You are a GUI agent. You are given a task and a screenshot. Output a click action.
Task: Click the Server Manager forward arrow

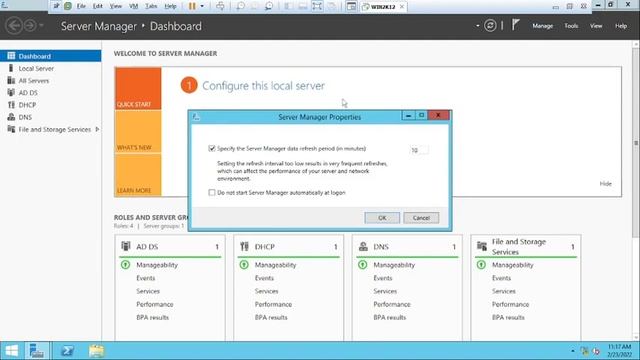30,26
